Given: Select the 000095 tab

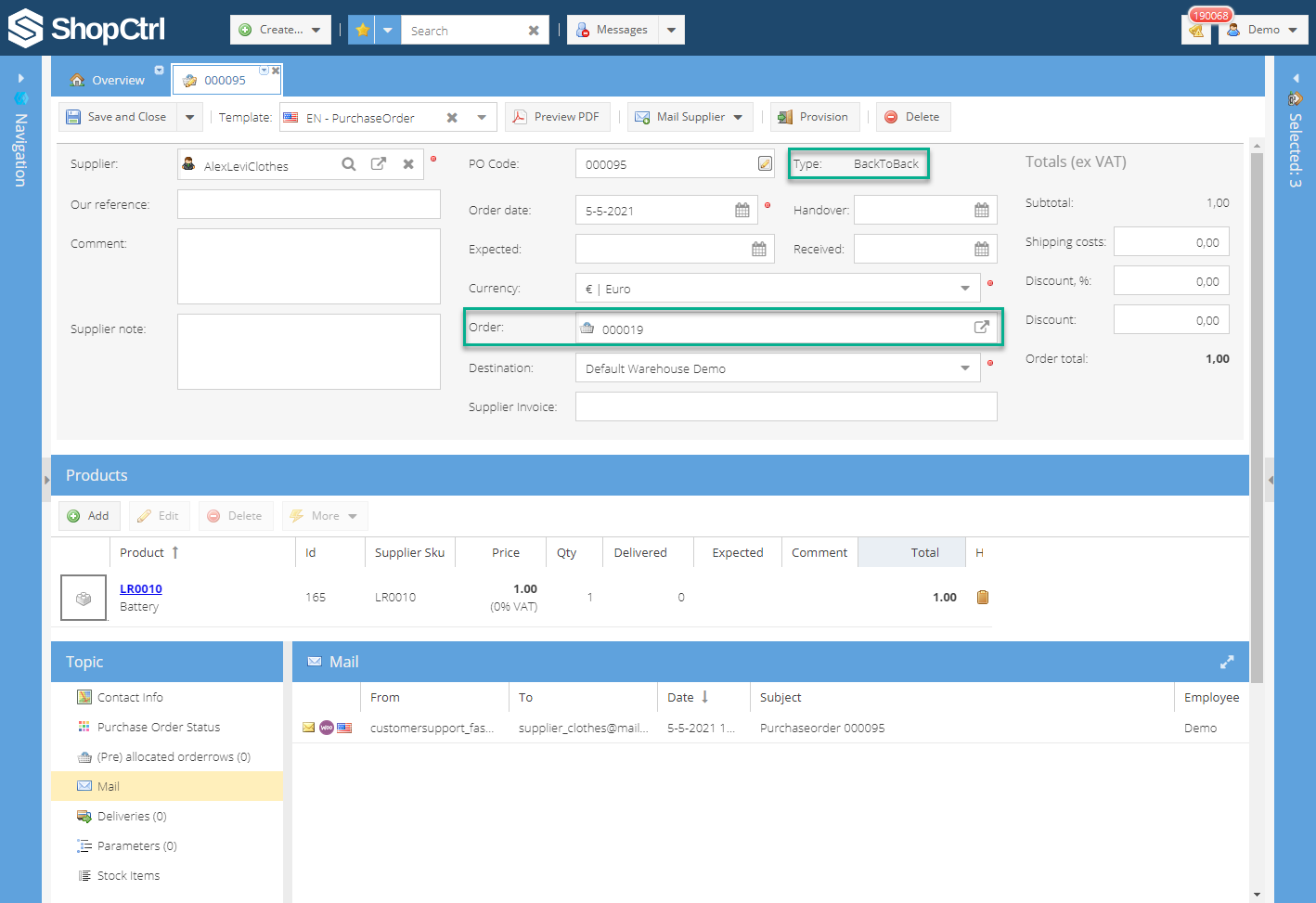Looking at the screenshot, I should point(226,81).
